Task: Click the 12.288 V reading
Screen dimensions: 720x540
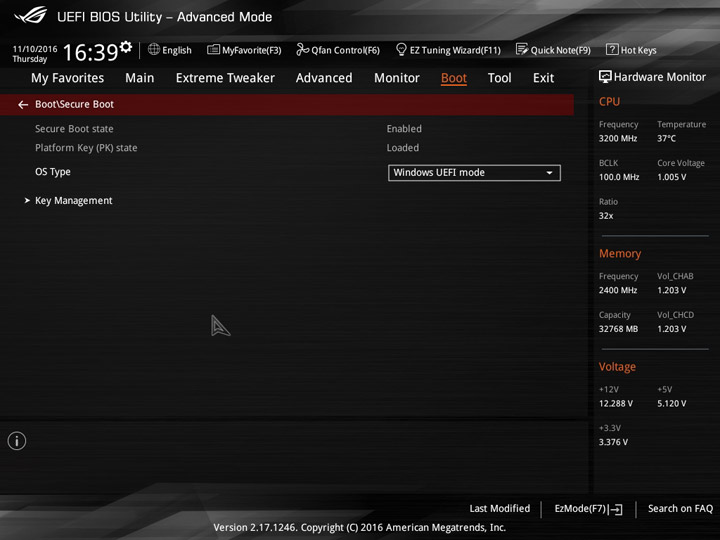Action: click(616, 404)
